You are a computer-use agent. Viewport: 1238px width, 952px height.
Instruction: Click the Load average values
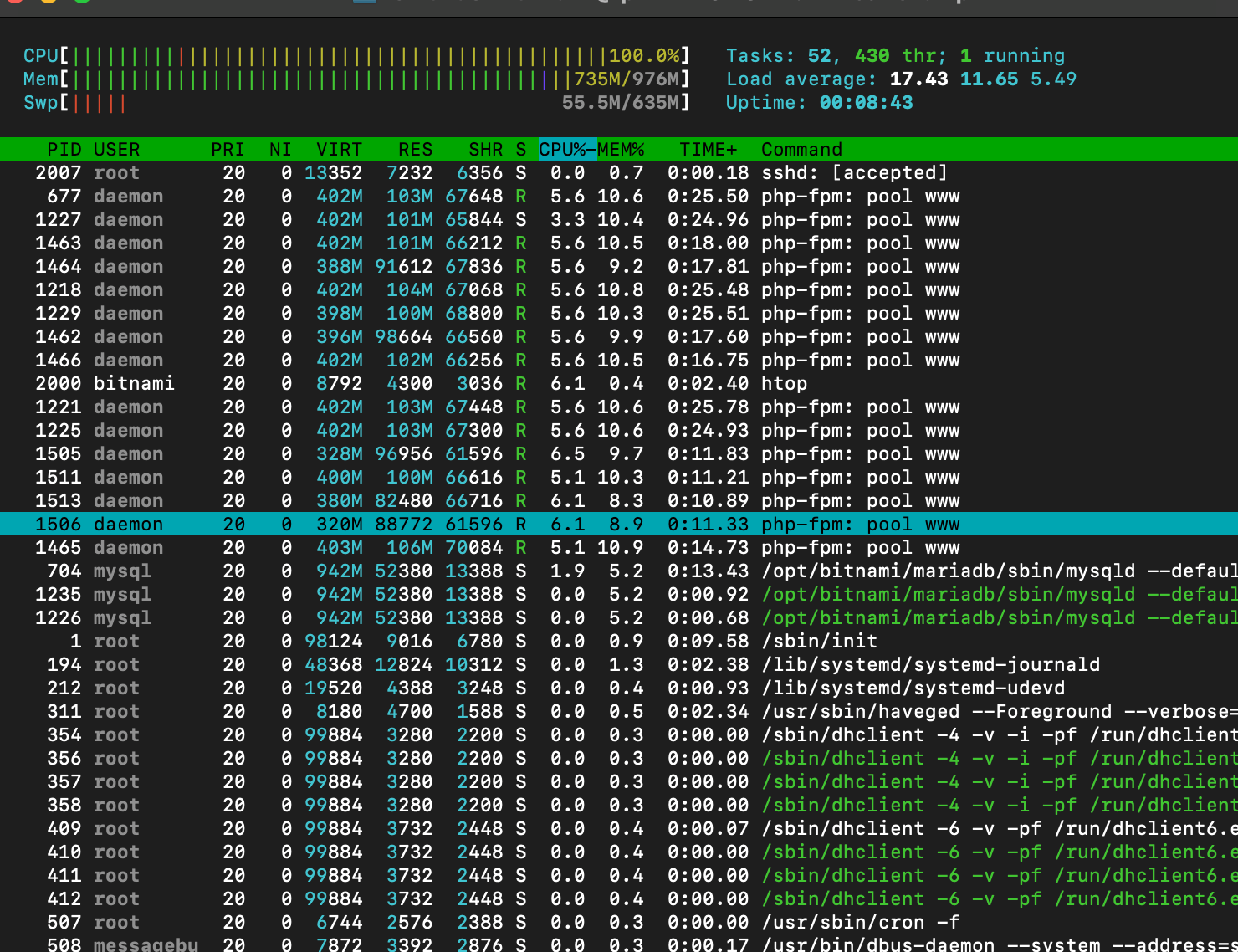tap(983, 79)
